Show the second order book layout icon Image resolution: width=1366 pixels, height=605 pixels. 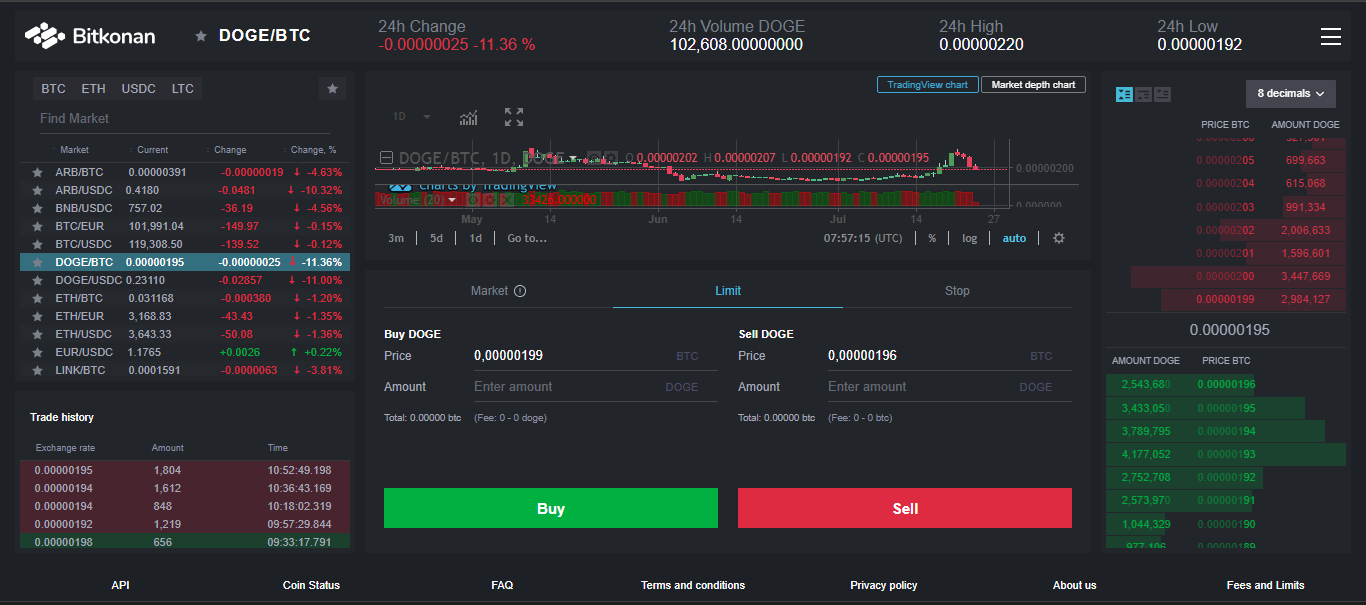(x=1143, y=94)
